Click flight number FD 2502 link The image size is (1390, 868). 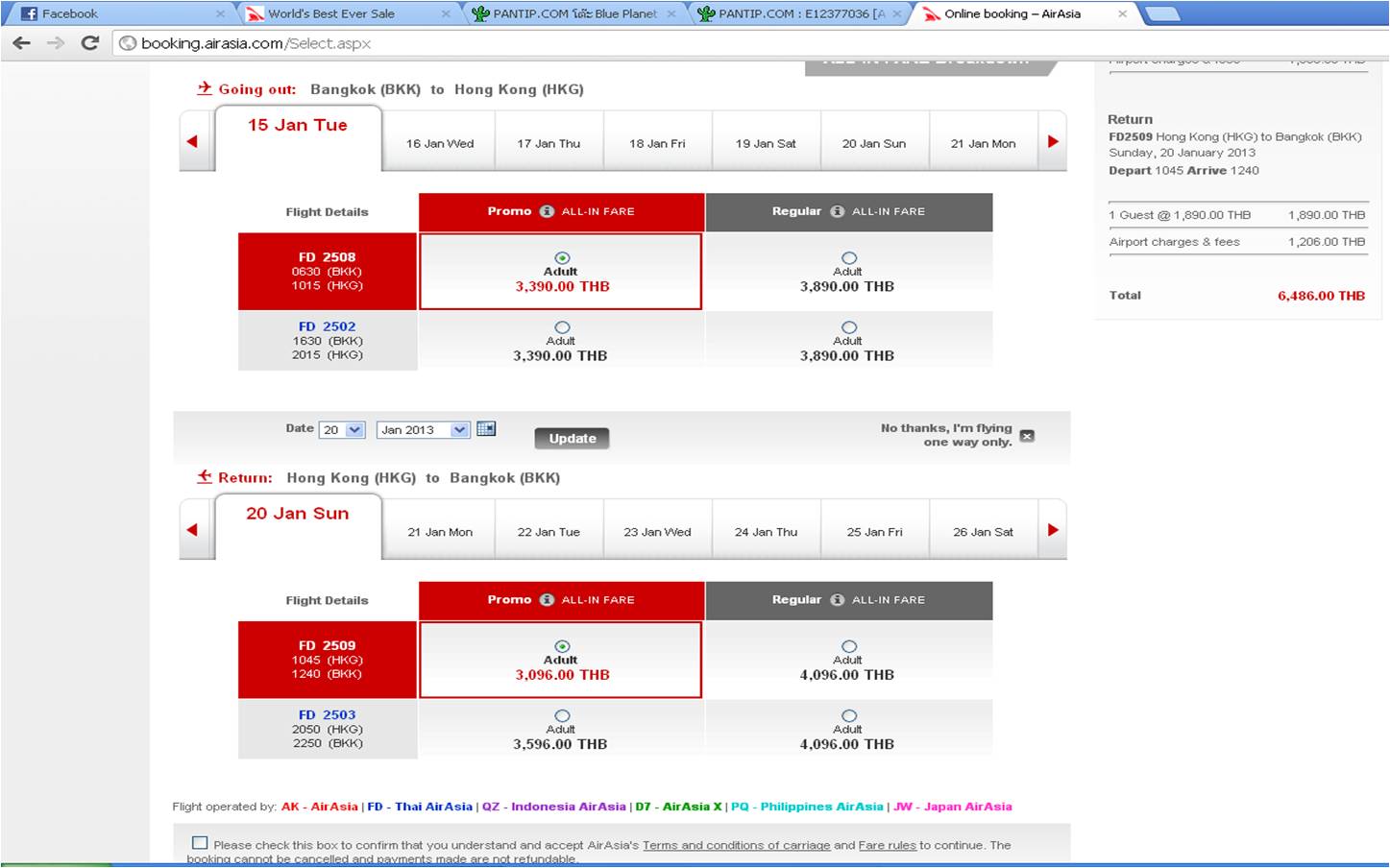point(327,326)
